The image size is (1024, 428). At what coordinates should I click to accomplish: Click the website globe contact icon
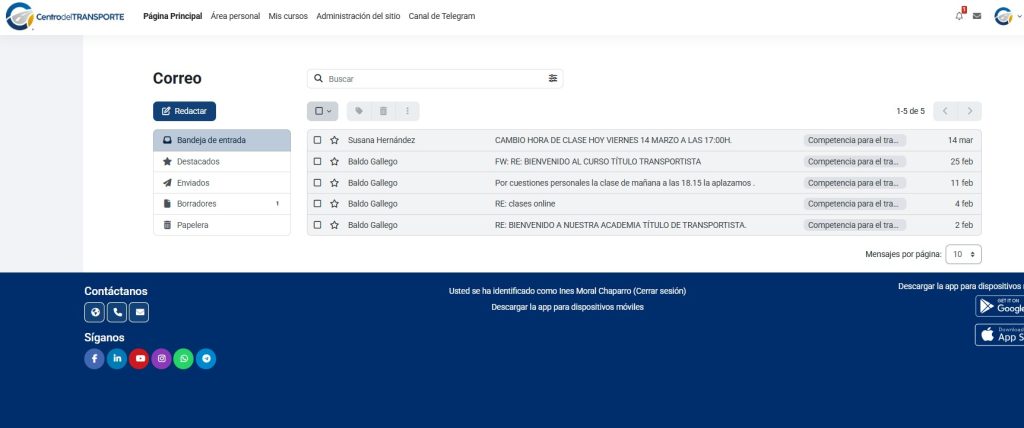pos(95,312)
